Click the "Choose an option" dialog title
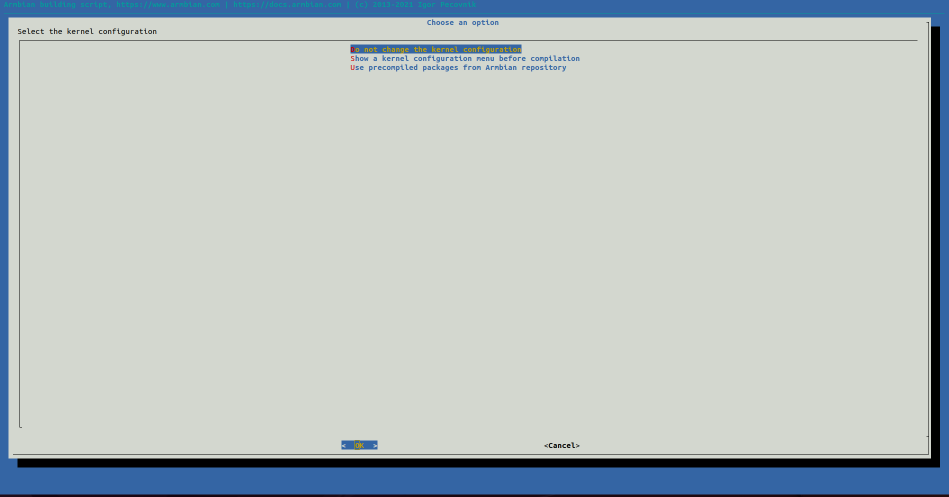The height and width of the screenshot is (497, 949). (x=462, y=22)
